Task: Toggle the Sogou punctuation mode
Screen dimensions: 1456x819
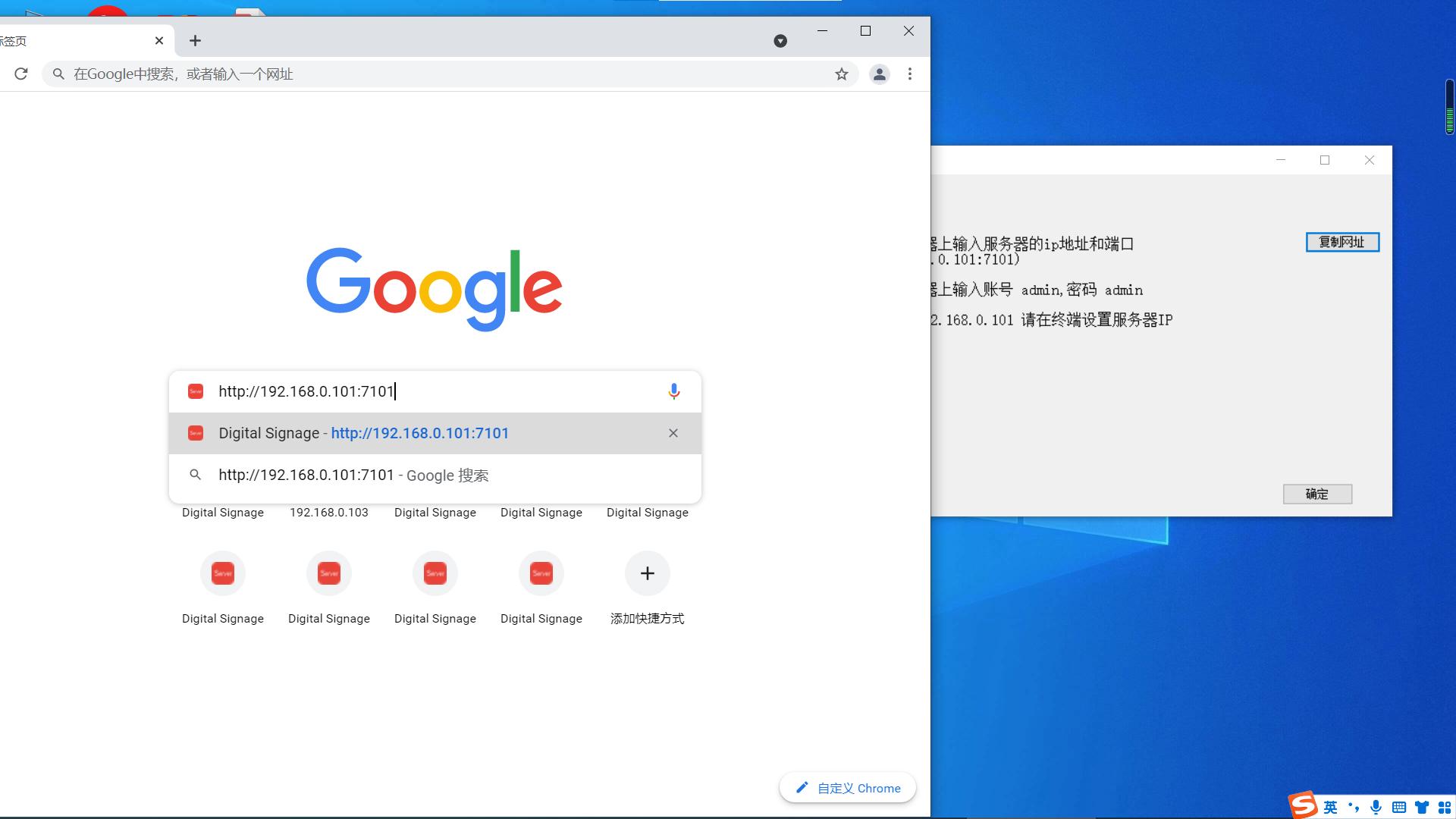Action: coord(1354,806)
